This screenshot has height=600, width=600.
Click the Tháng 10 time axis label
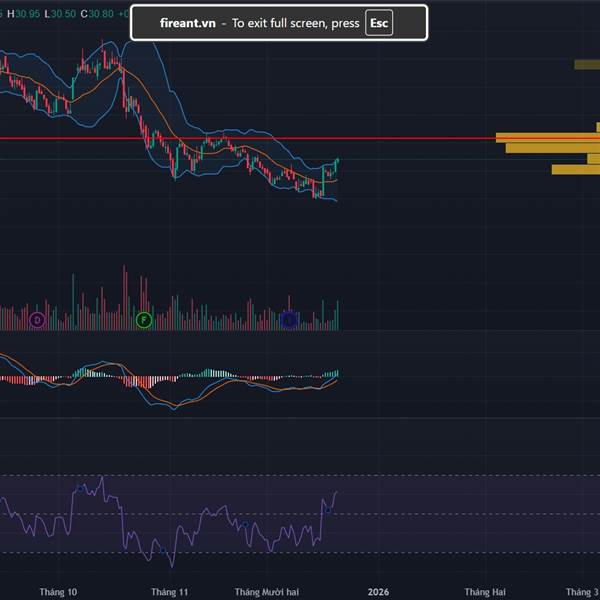point(58,592)
